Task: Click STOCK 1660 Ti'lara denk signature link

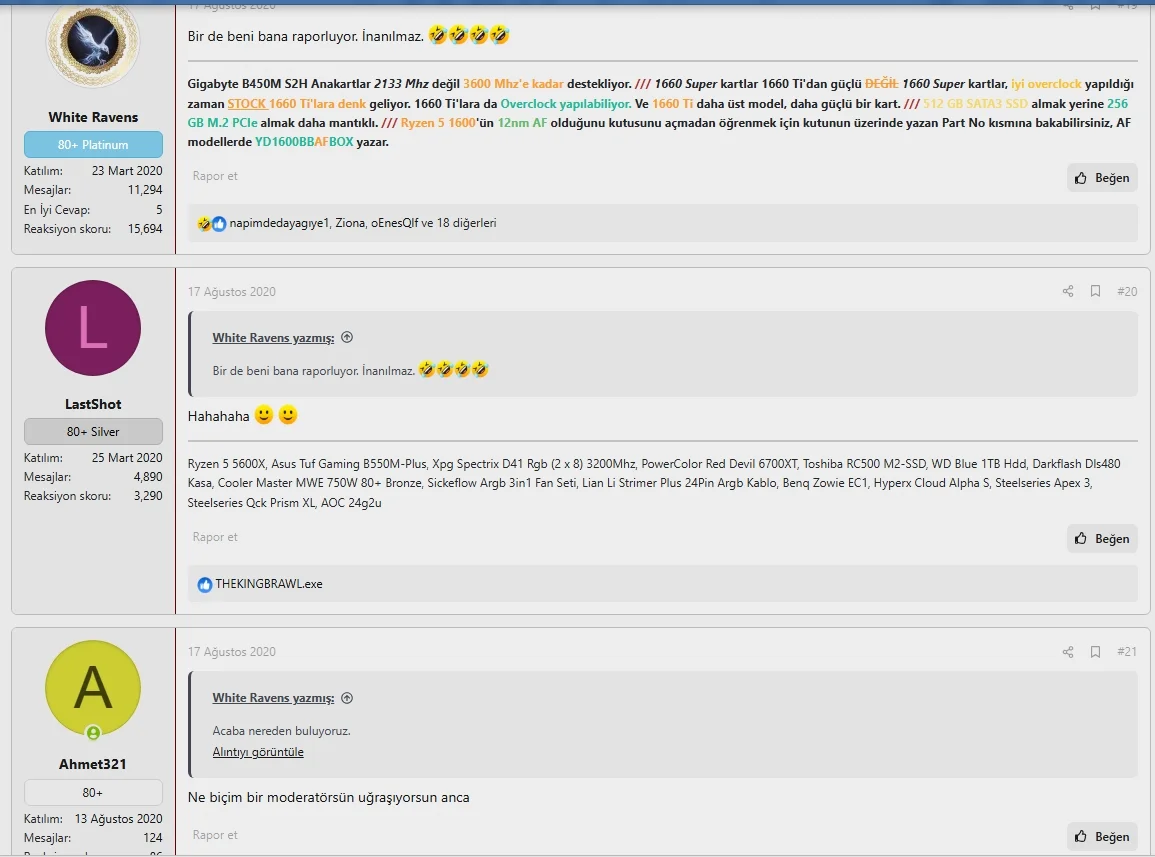Action: point(296,104)
